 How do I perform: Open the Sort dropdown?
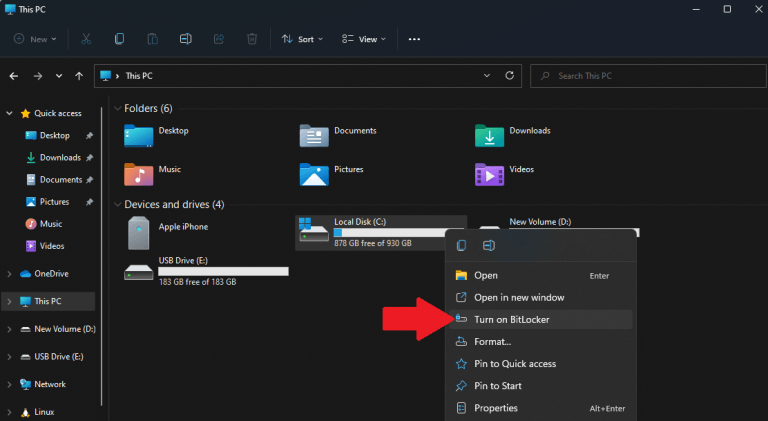click(302, 39)
